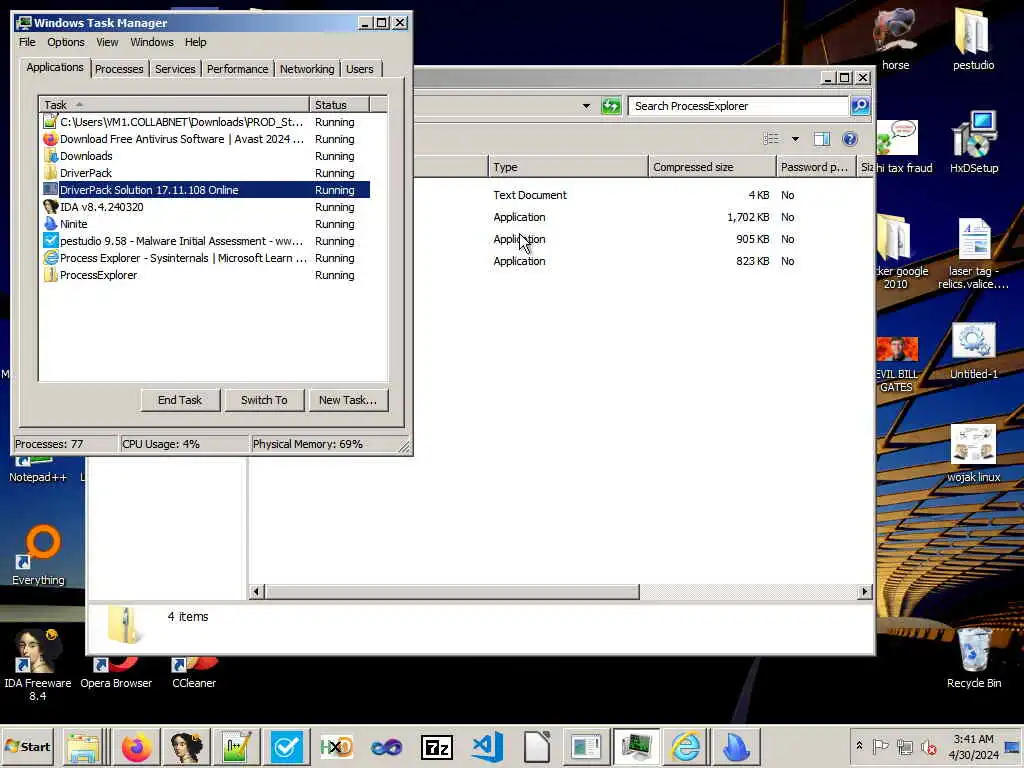This screenshot has width=1024, height=768.
Task: Click the horizontal scrollbar left arrow
Action: pos(256,592)
